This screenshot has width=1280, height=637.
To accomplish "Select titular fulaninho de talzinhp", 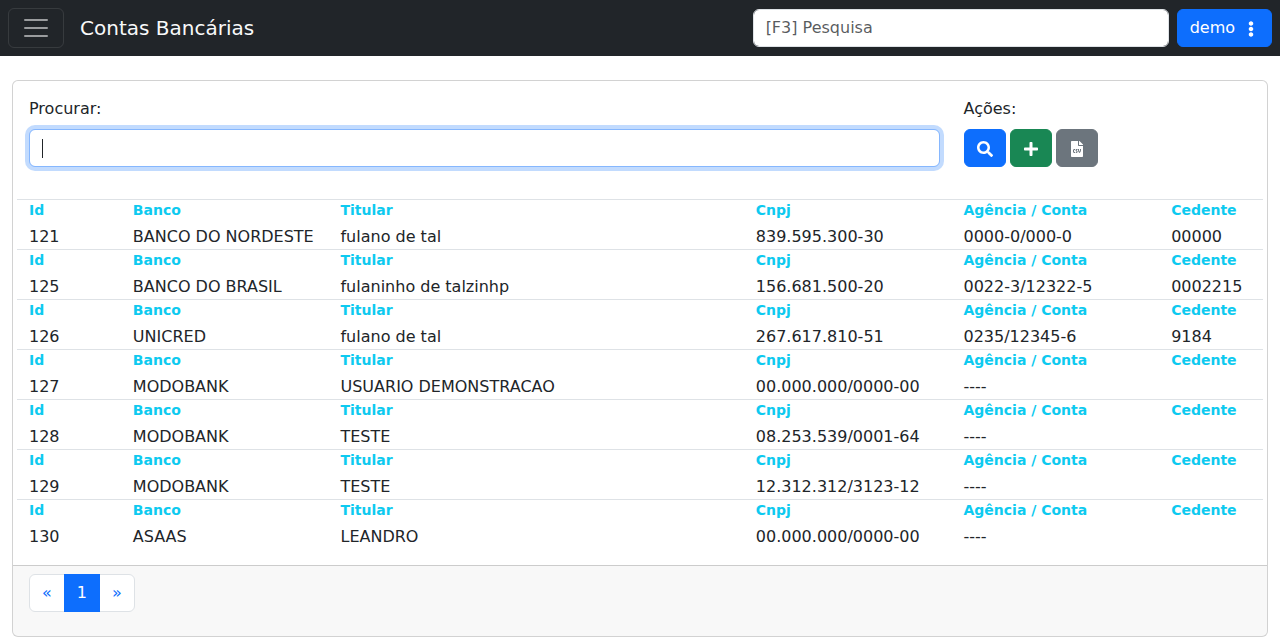I will (425, 287).
